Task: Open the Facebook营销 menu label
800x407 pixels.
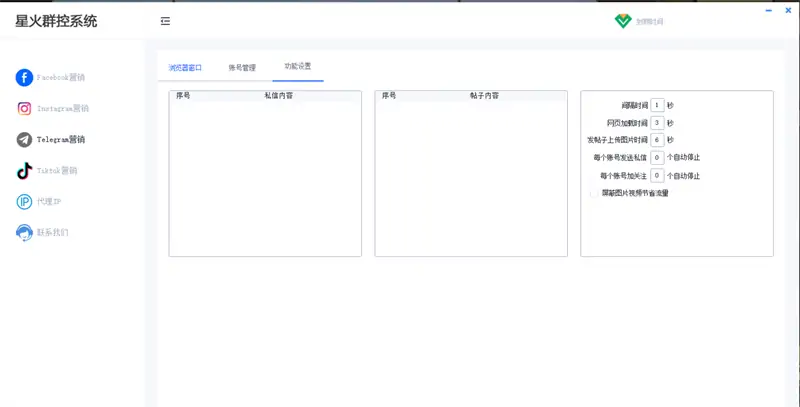Action: [61, 78]
